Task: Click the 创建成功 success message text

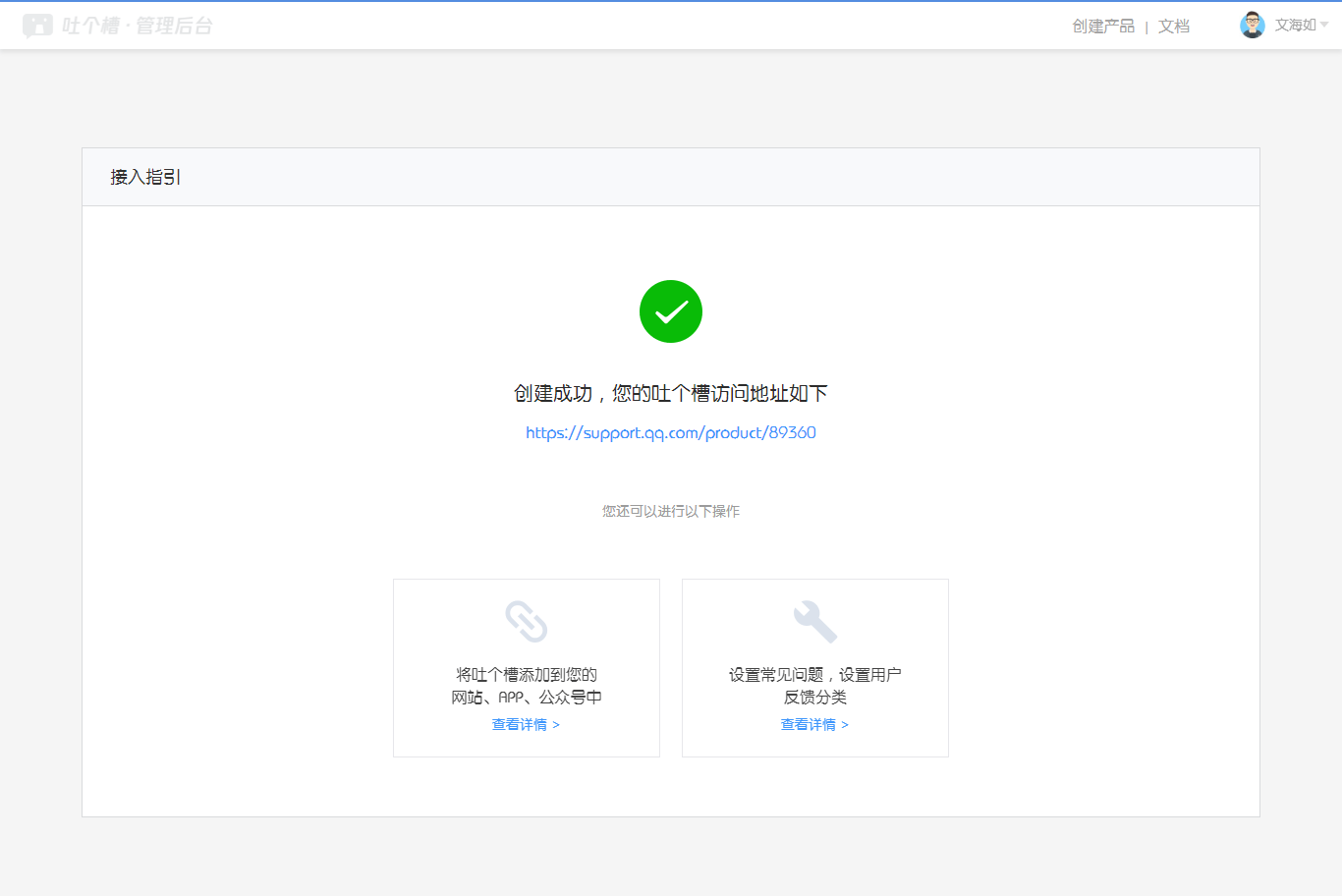Action: (x=671, y=394)
